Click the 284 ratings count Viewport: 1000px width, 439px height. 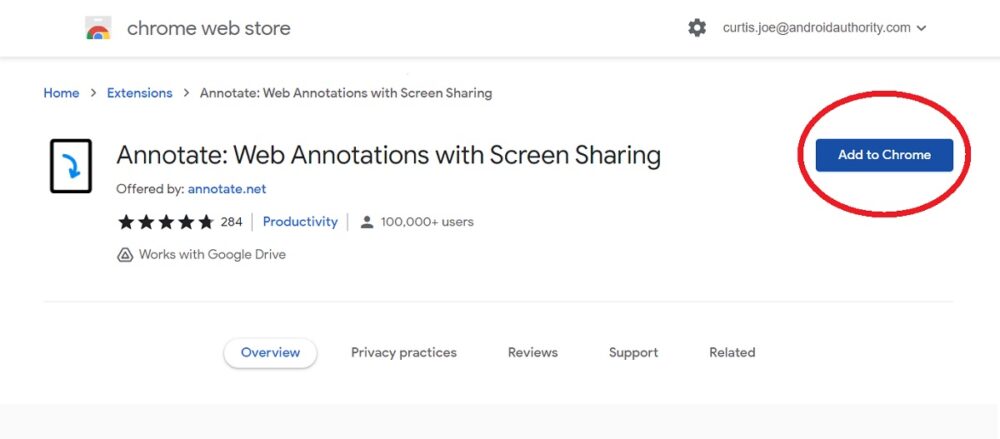point(232,222)
